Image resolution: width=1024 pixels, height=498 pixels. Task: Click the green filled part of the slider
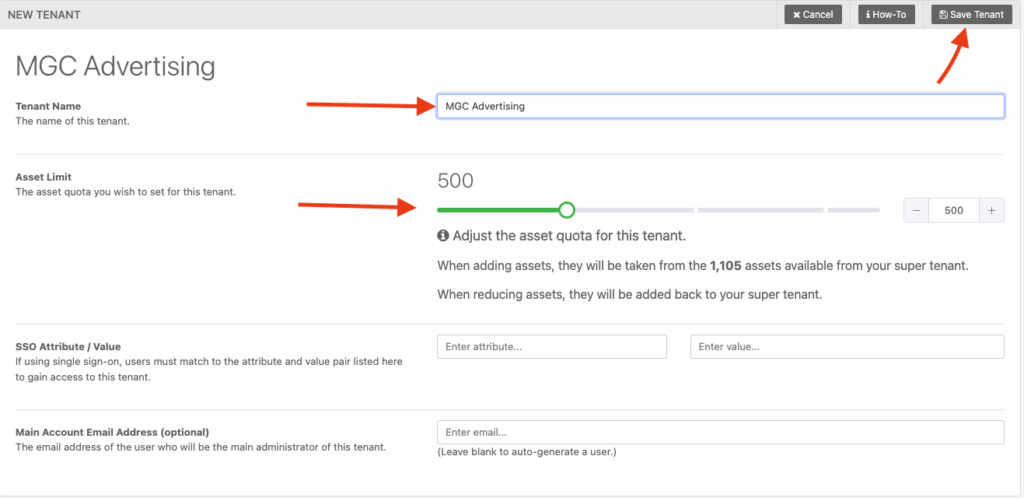click(x=500, y=210)
